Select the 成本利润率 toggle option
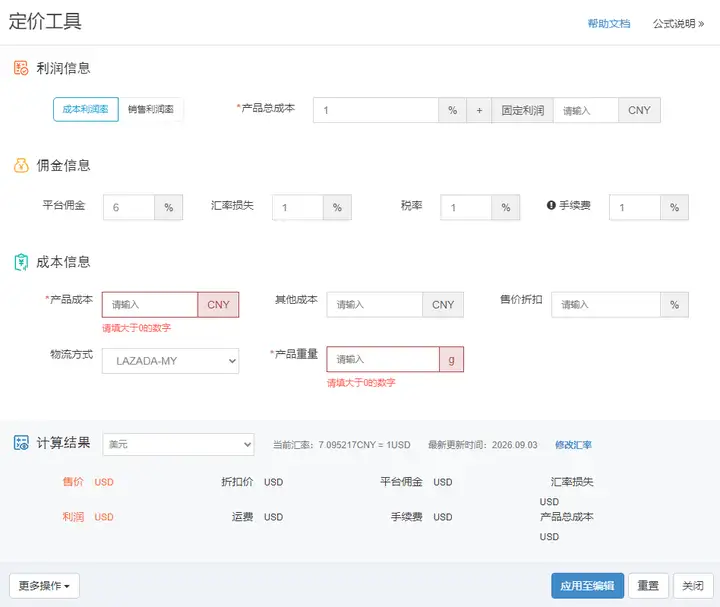Viewport: 720px width, 607px height. [86, 109]
